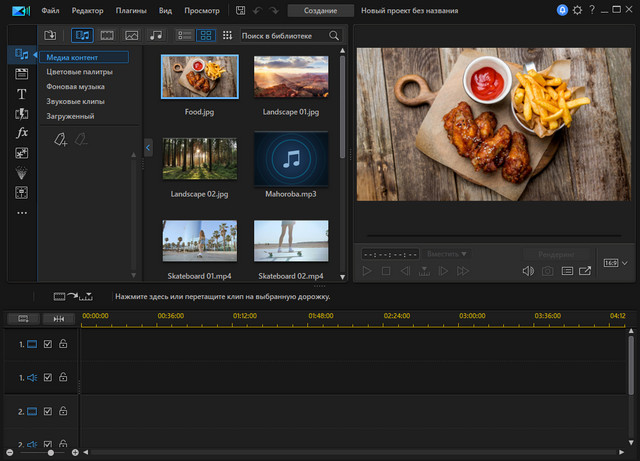Expand the more rooms ellipsis menu

point(21,212)
